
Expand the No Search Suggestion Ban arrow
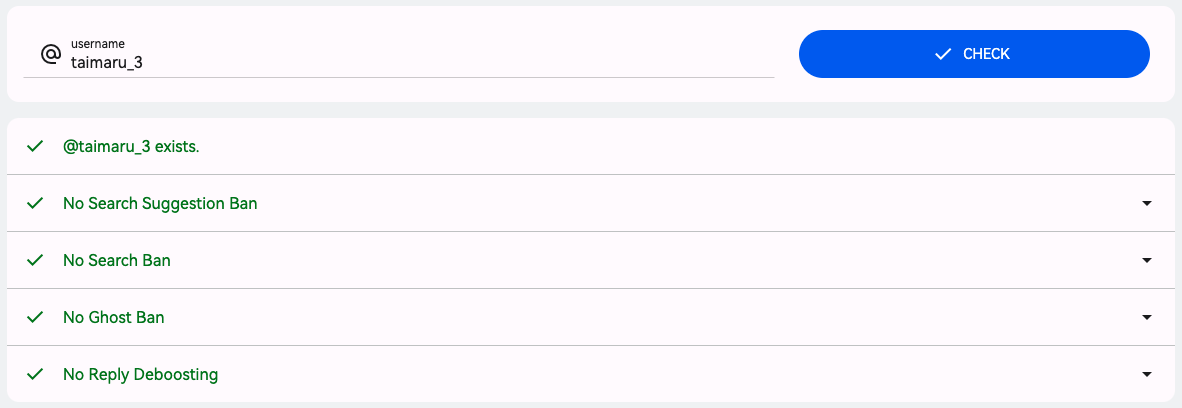(x=1146, y=203)
